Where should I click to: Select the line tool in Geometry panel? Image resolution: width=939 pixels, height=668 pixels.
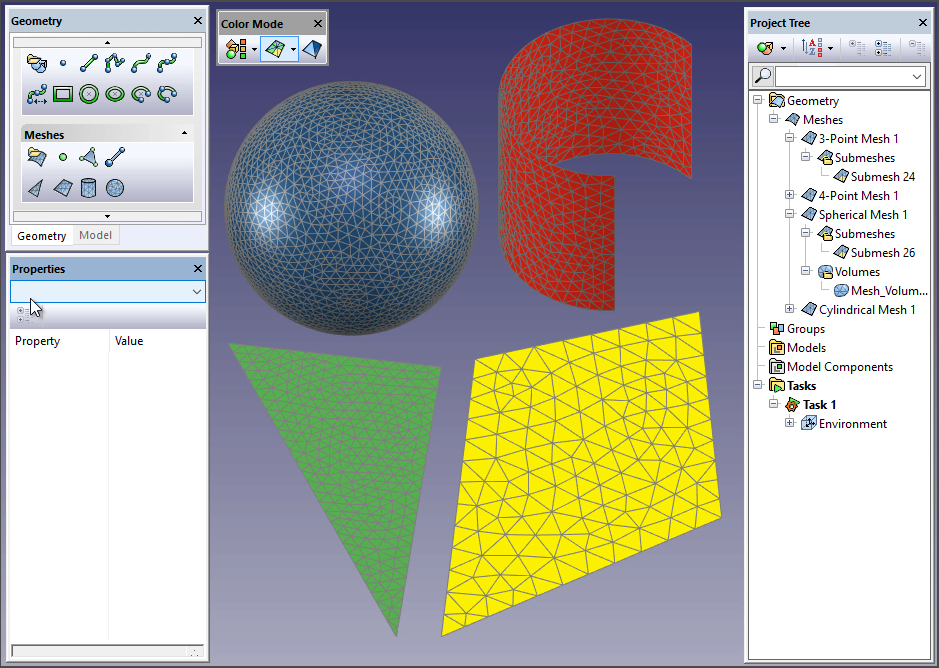click(x=89, y=62)
